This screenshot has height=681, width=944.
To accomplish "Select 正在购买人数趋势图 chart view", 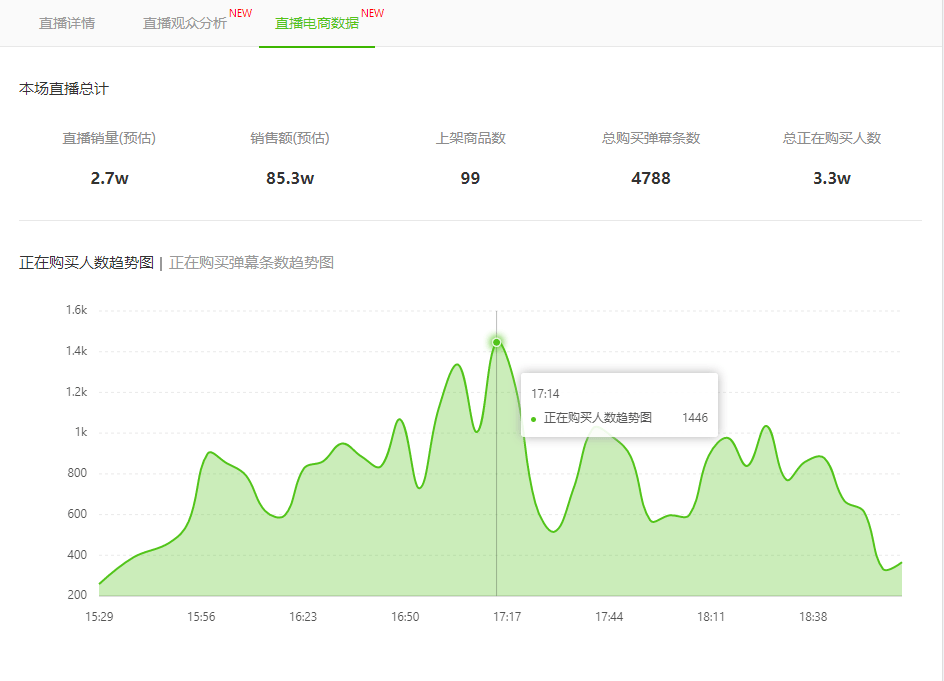I will click(87, 263).
